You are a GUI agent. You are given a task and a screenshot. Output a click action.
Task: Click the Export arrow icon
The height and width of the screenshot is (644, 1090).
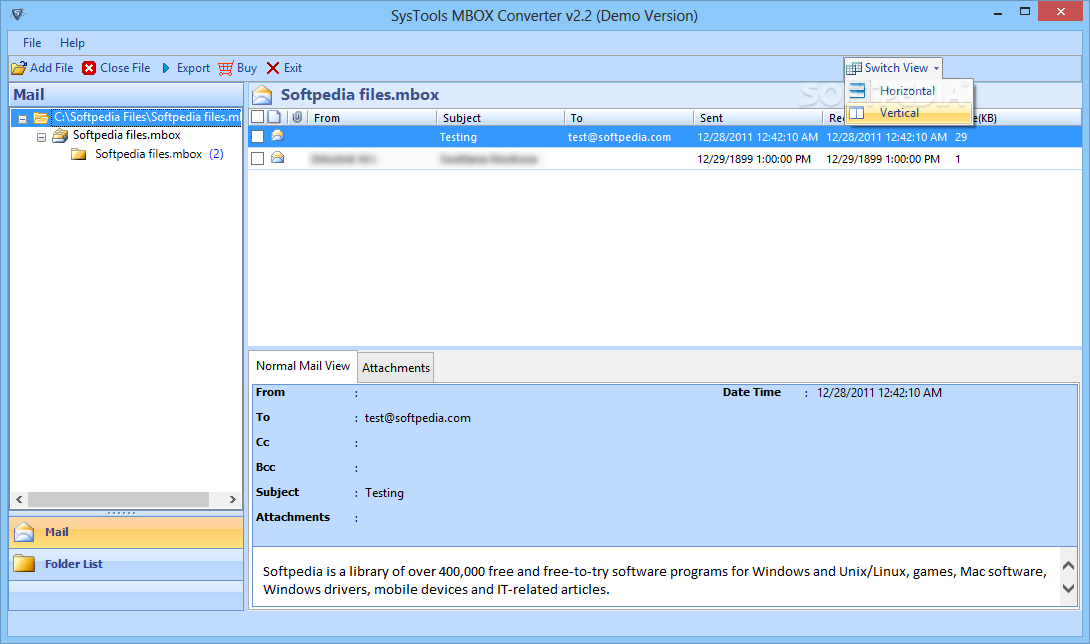165,68
